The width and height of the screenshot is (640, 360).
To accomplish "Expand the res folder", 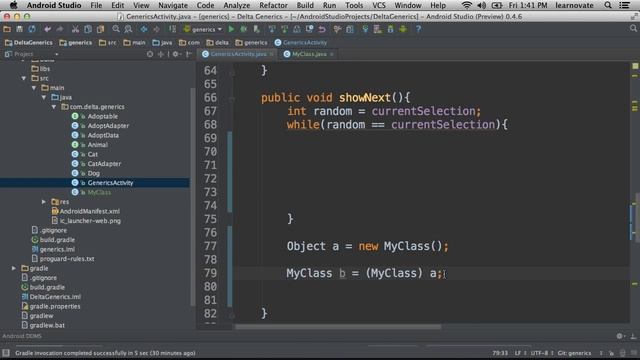I will click(x=44, y=202).
